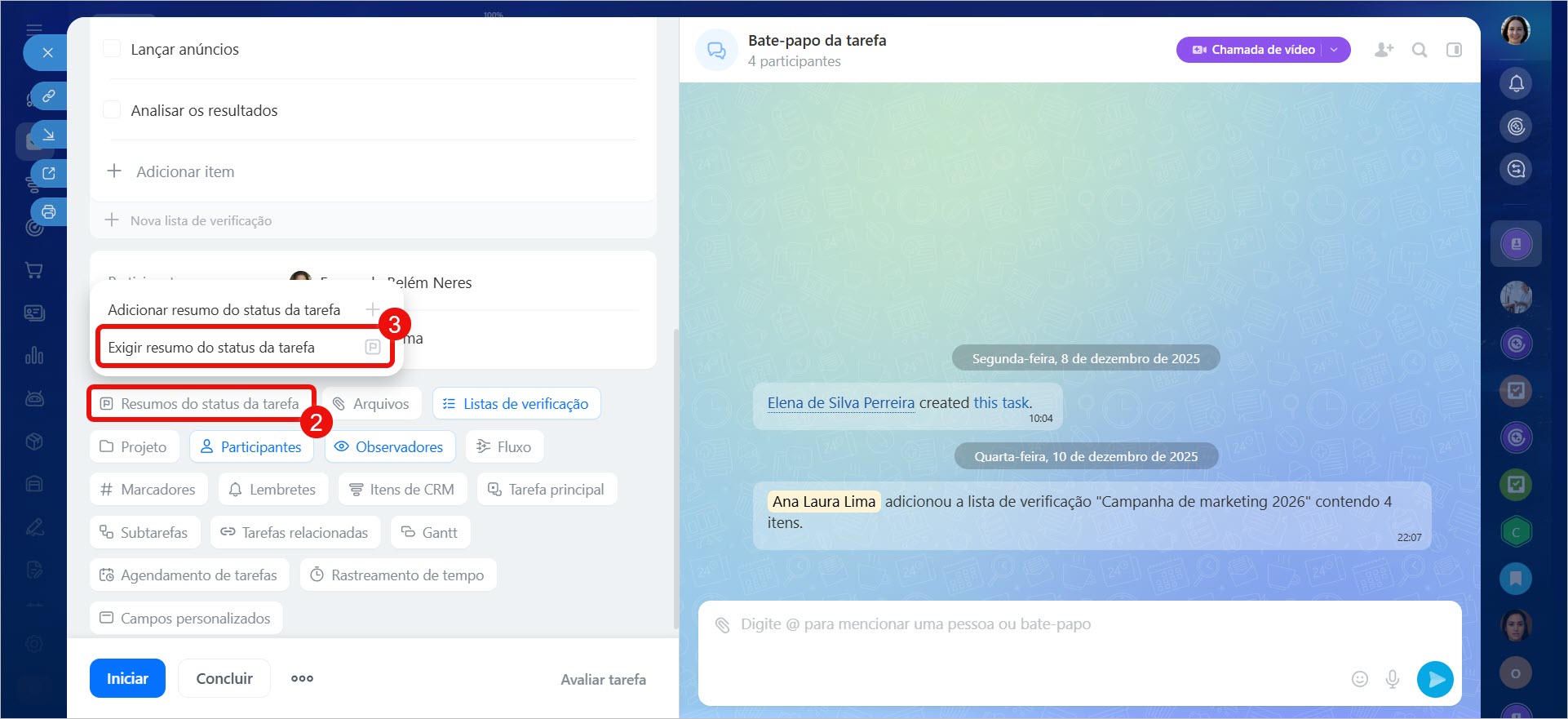Toggle the chat sidebar panel icon

coord(1454,50)
